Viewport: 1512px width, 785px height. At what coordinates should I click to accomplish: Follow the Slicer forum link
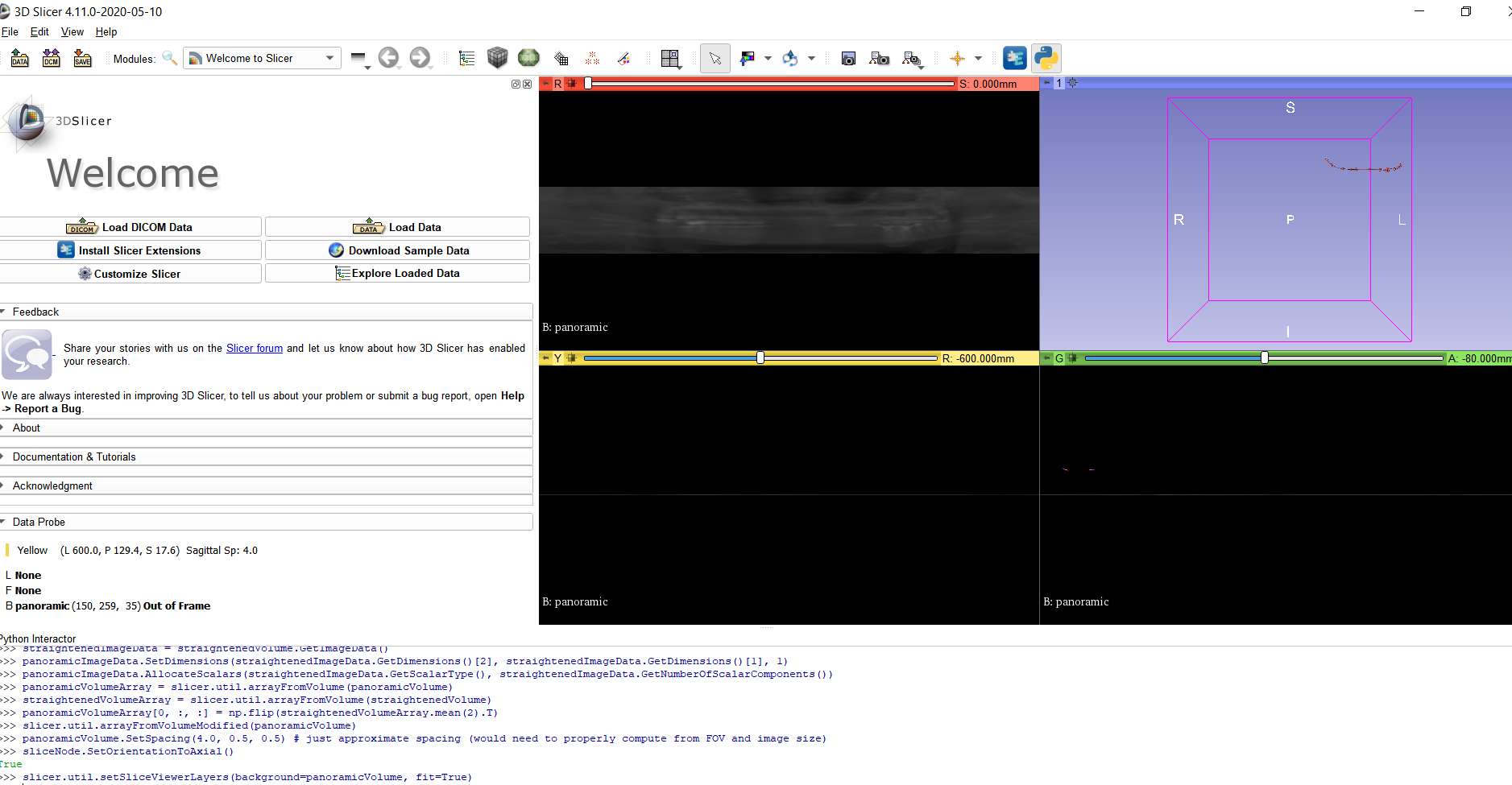tap(255, 349)
